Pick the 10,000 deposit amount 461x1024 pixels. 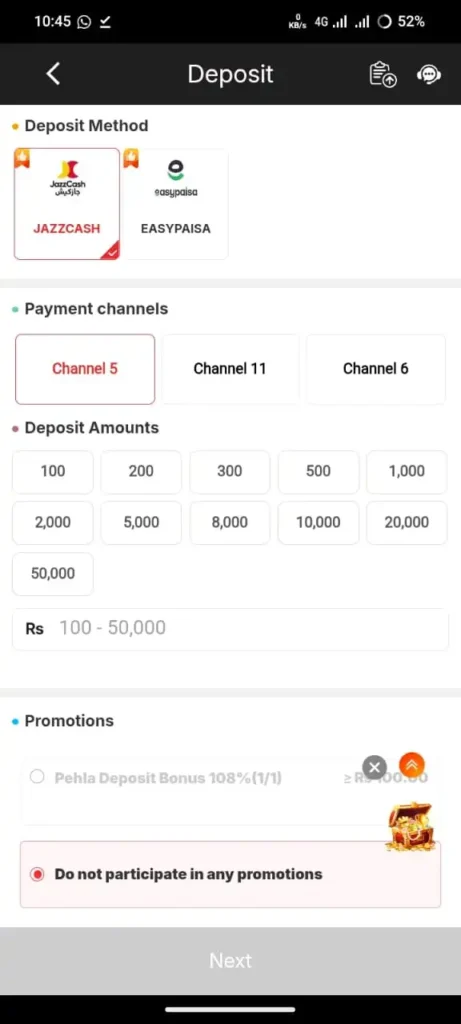(x=319, y=522)
